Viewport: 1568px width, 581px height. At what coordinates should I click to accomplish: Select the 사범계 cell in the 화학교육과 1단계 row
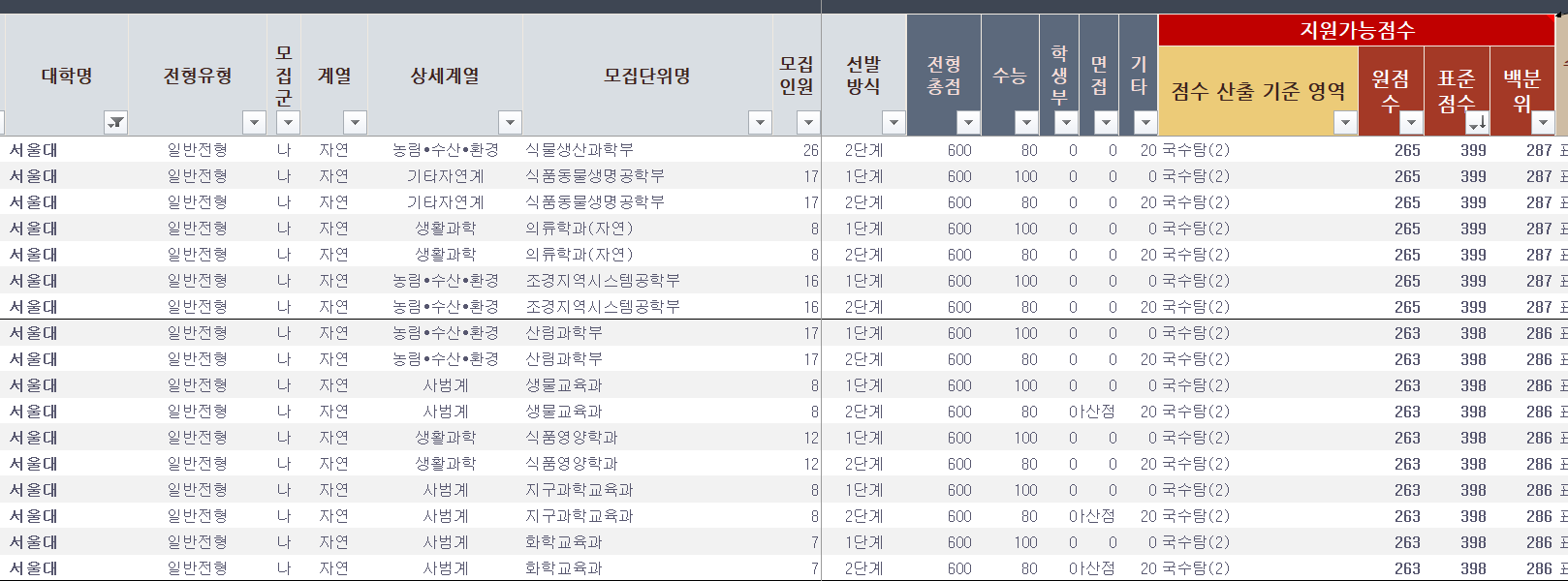[x=445, y=542]
